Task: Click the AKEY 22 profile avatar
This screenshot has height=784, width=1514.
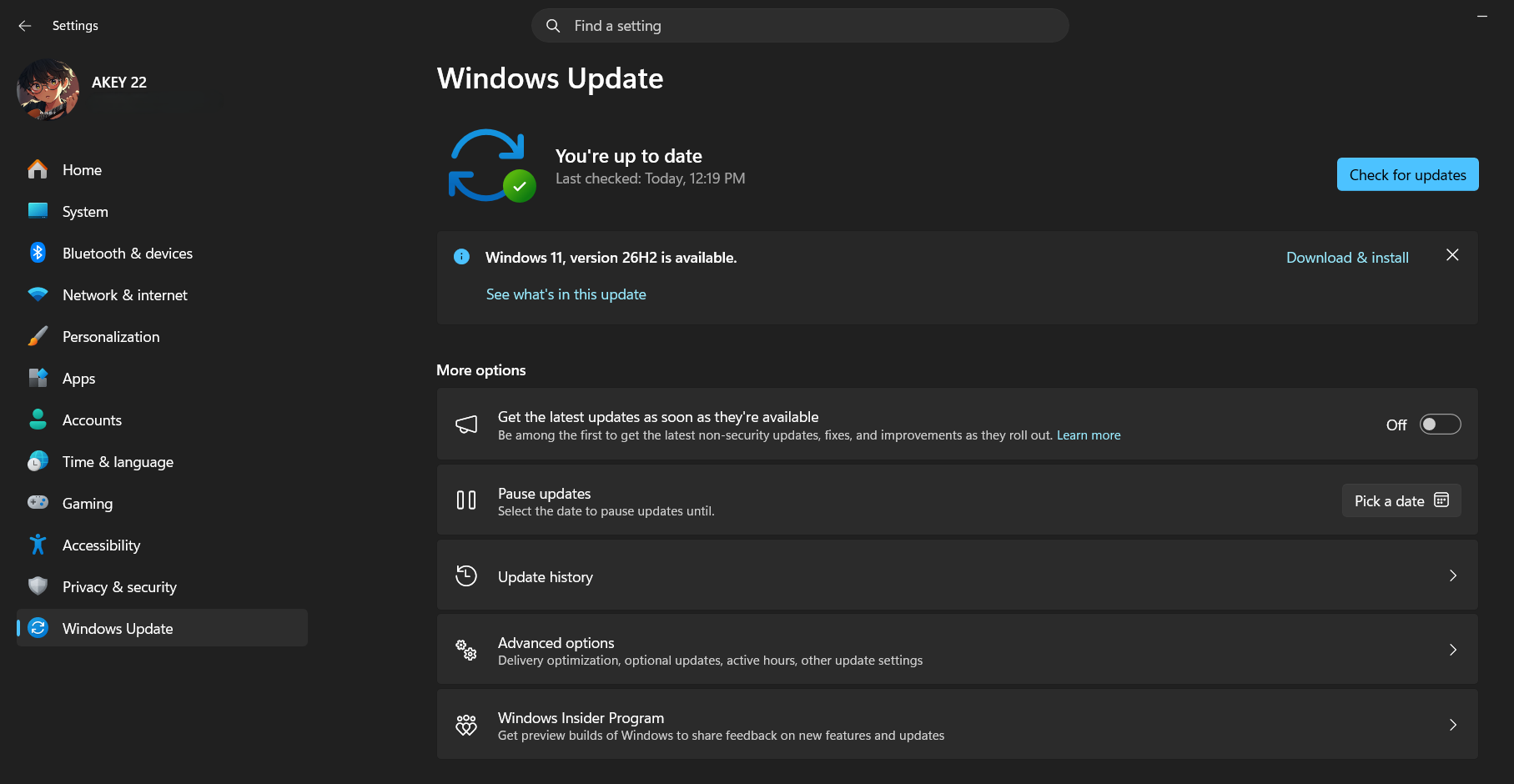Action: (48, 89)
